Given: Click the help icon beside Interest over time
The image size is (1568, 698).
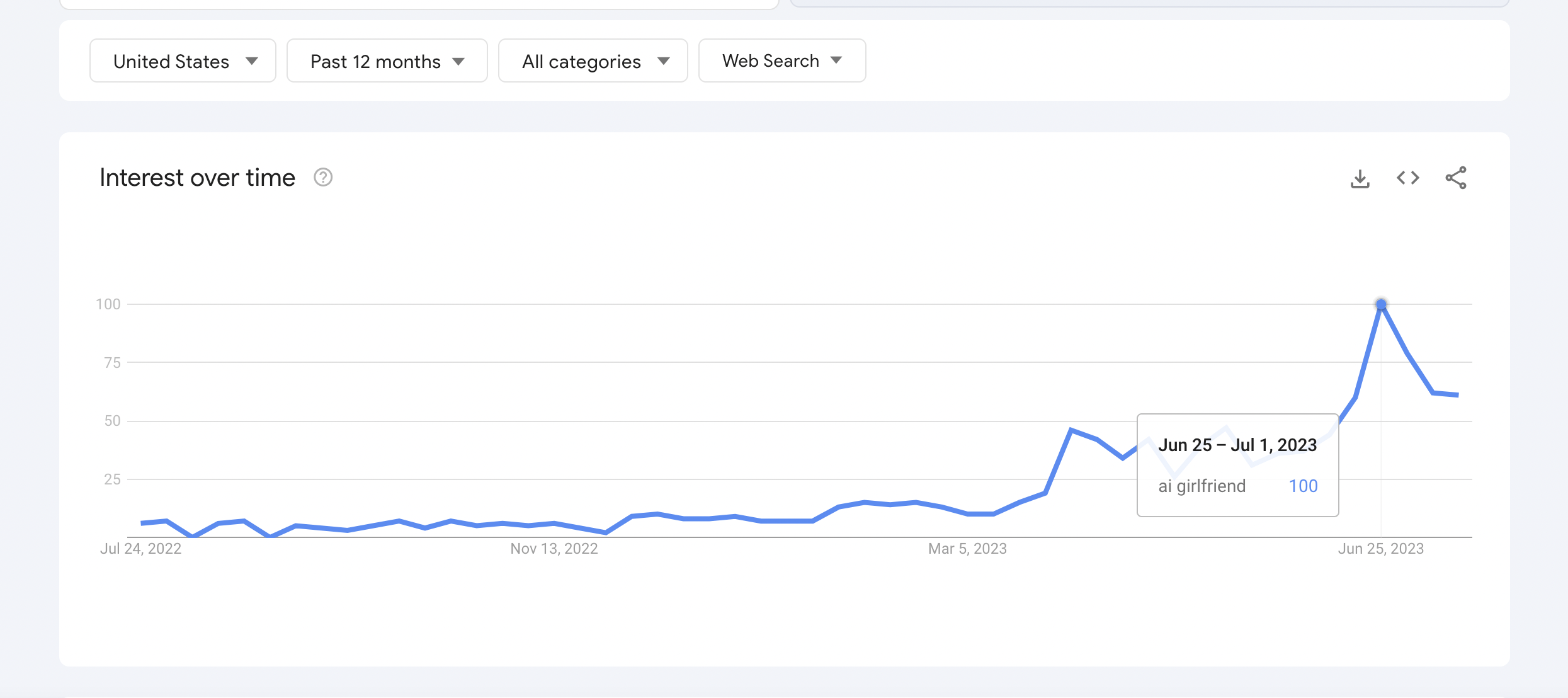Looking at the screenshot, I should [x=323, y=178].
